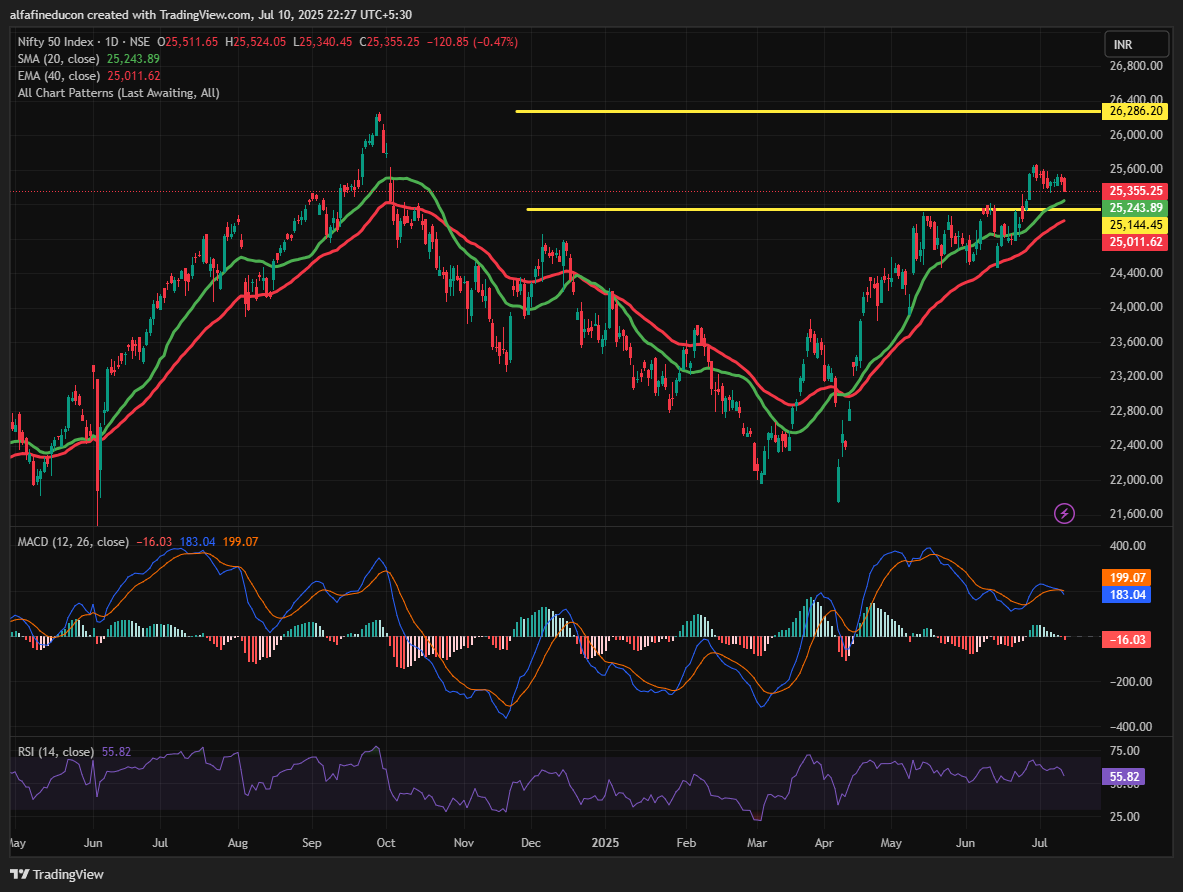
Task: Click the EMA (40, close) indicator label
Action: [59, 76]
